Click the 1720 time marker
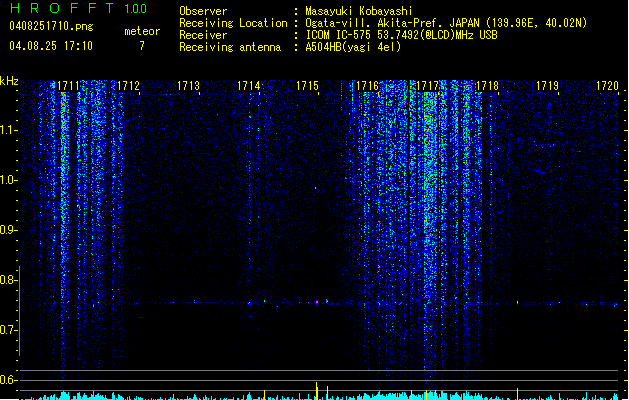Image resolution: width=629 pixels, height=400 pixels. [607, 86]
